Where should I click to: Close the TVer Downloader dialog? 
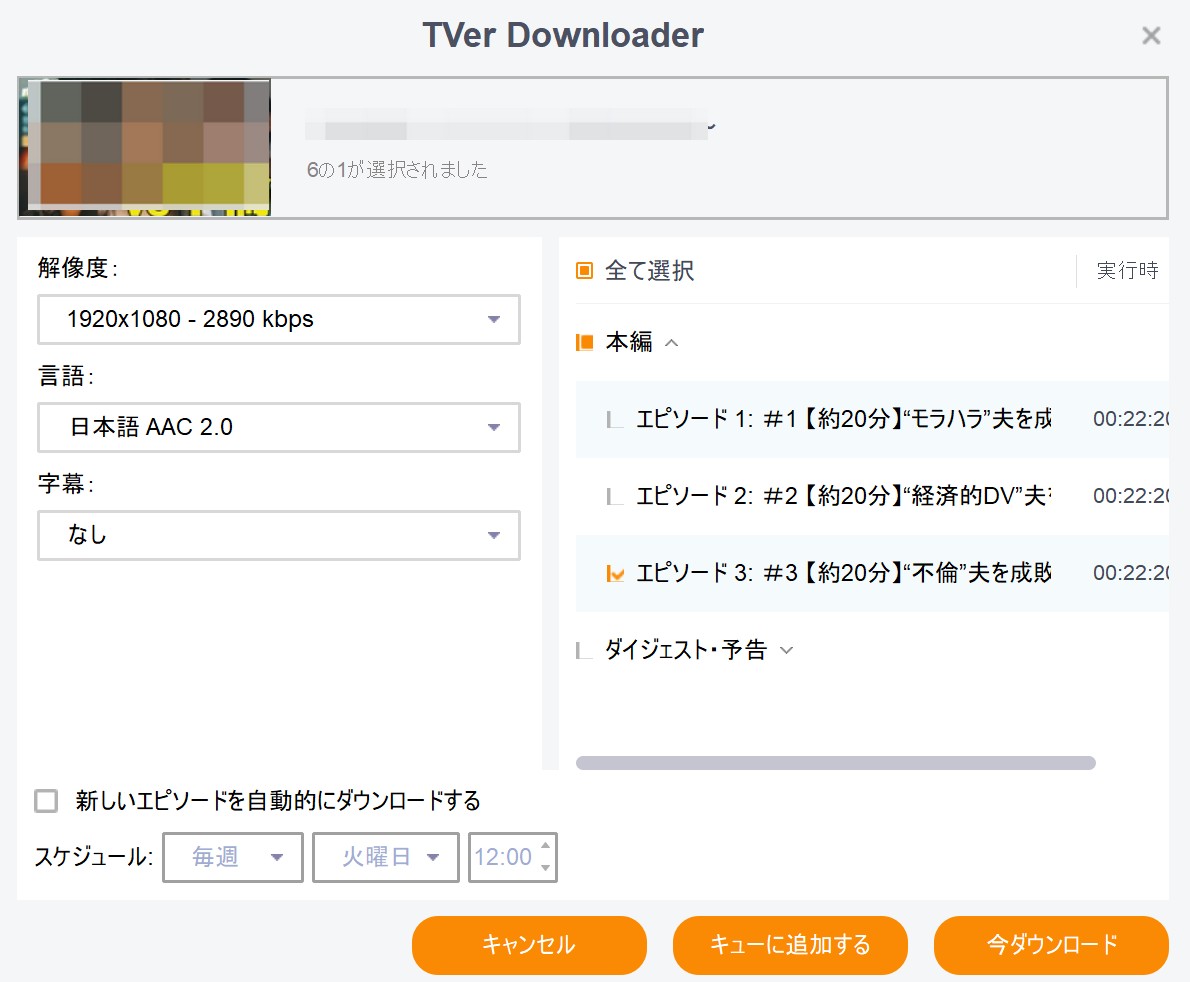click(1151, 35)
